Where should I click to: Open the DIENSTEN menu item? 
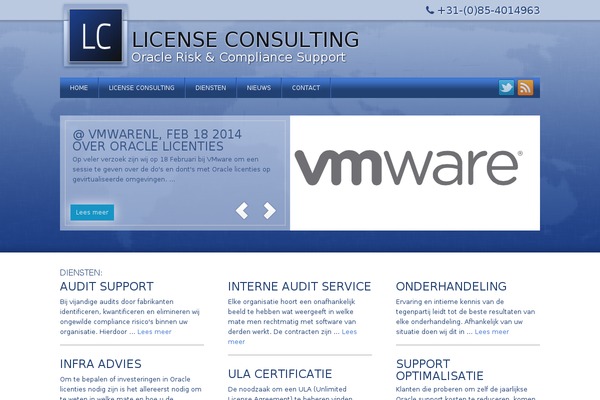coord(211,88)
